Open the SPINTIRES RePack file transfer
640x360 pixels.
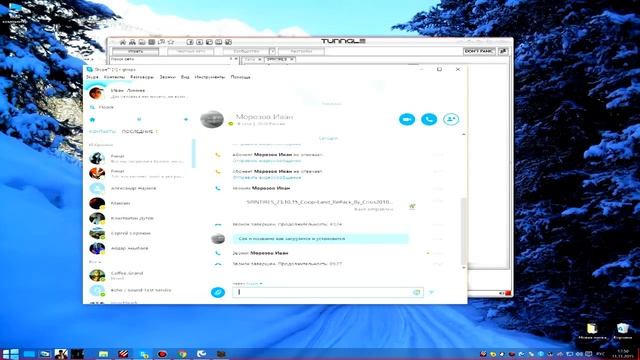point(320,202)
